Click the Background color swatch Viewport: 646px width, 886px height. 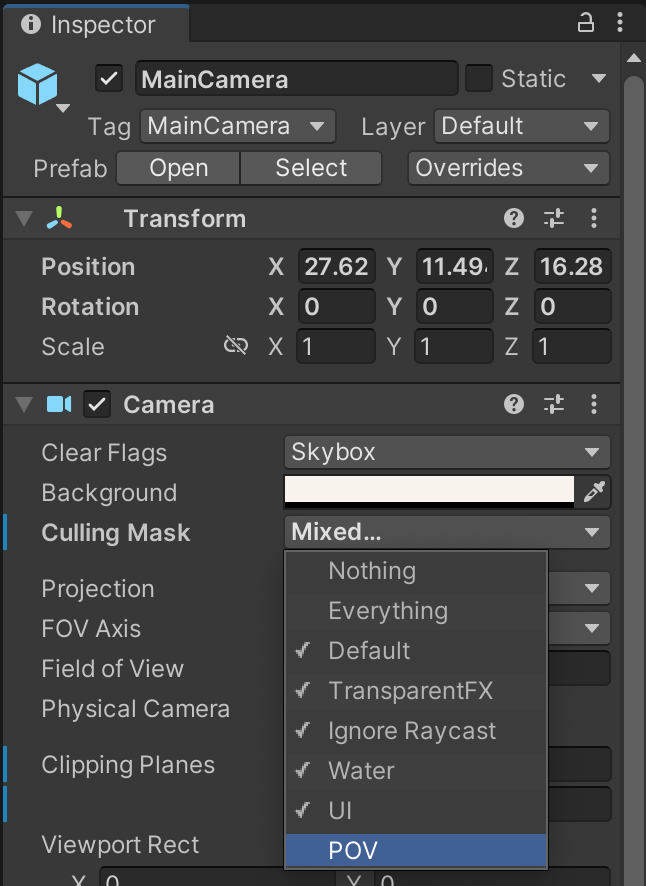click(x=430, y=490)
